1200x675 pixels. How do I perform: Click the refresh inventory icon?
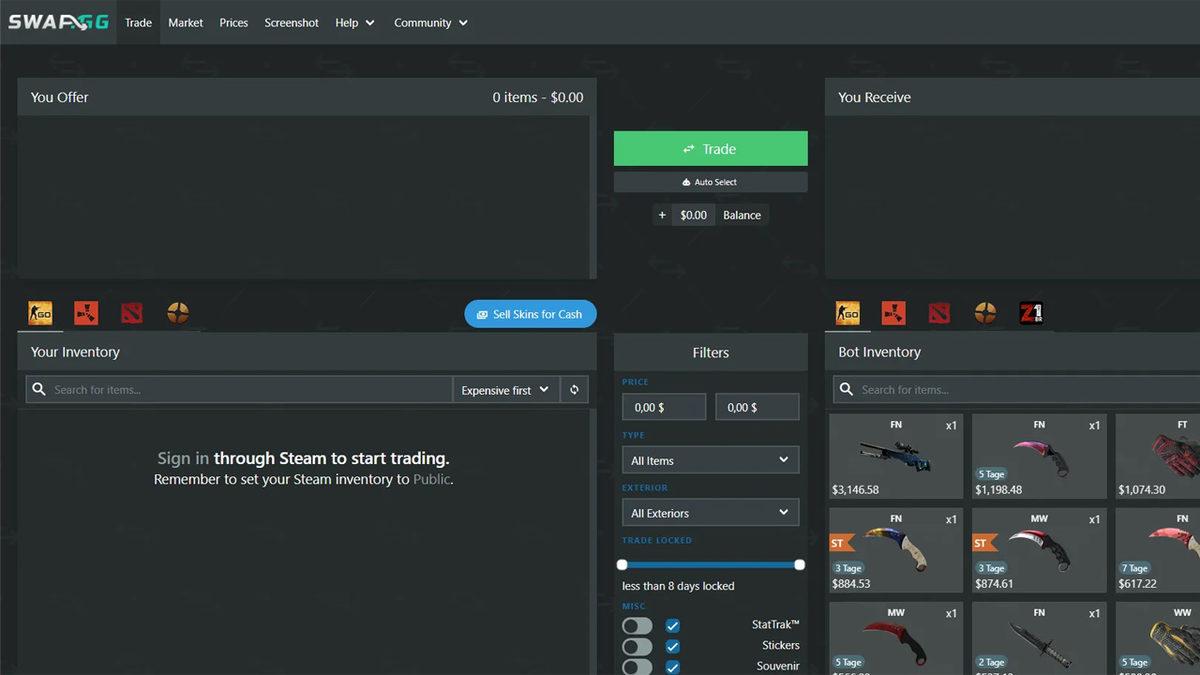pos(574,389)
